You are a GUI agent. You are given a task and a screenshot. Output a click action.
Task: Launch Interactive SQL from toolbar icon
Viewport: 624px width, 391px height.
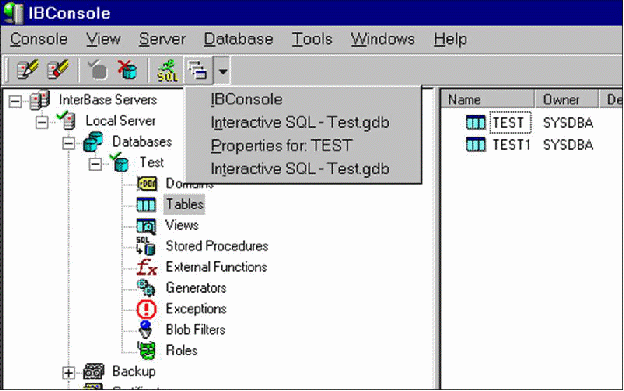point(167,70)
